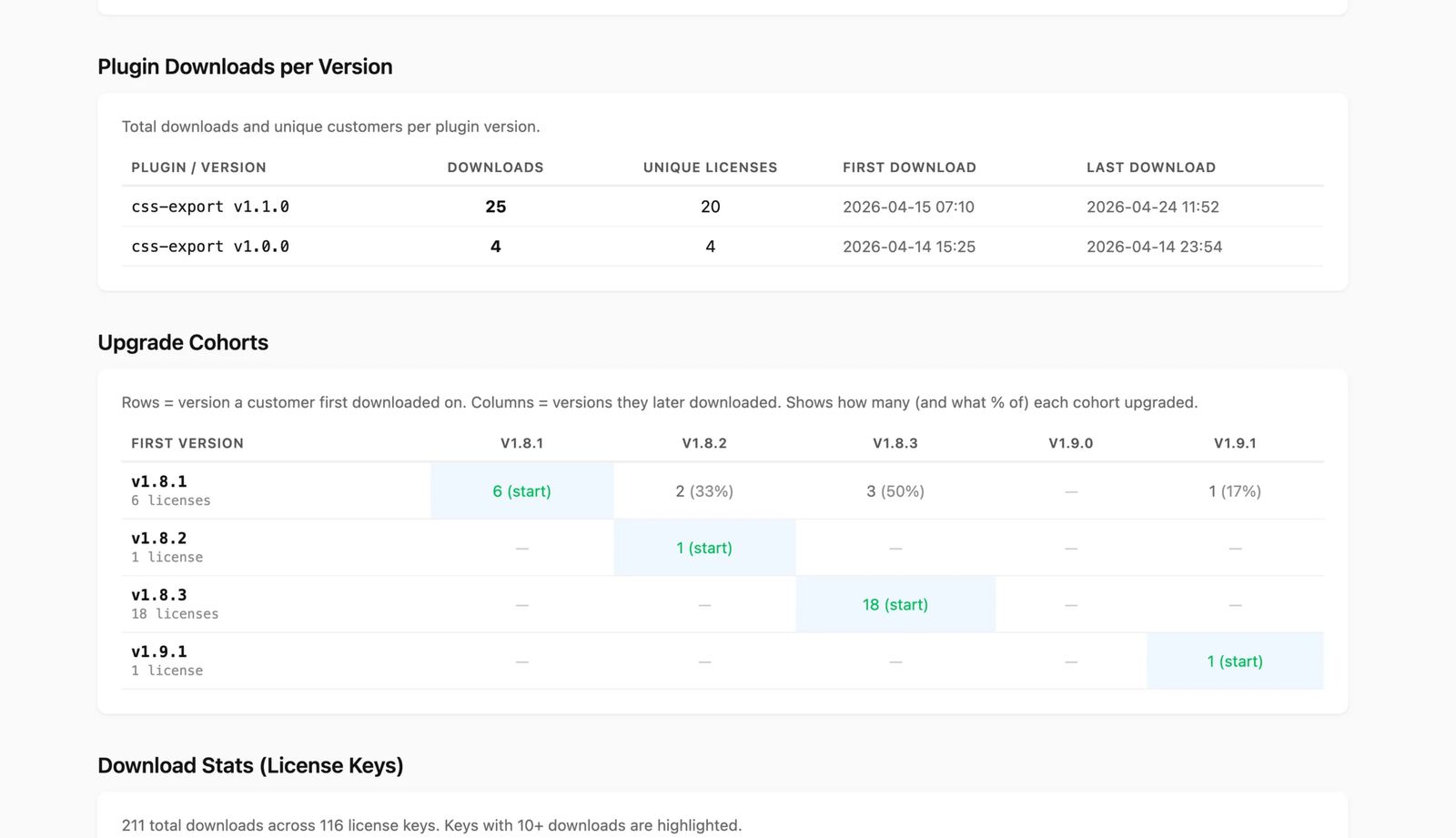Click the '3 (50%)' cohort cell
The width and height of the screenshot is (1456, 838).
(x=895, y=491)
